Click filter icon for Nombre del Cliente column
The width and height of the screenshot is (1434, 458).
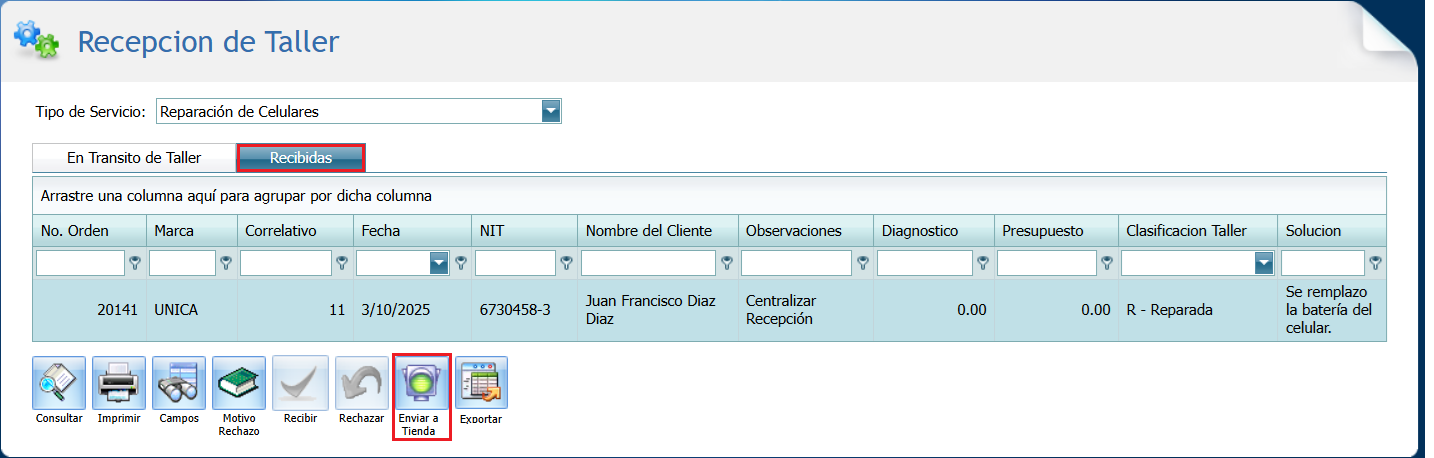726,263
